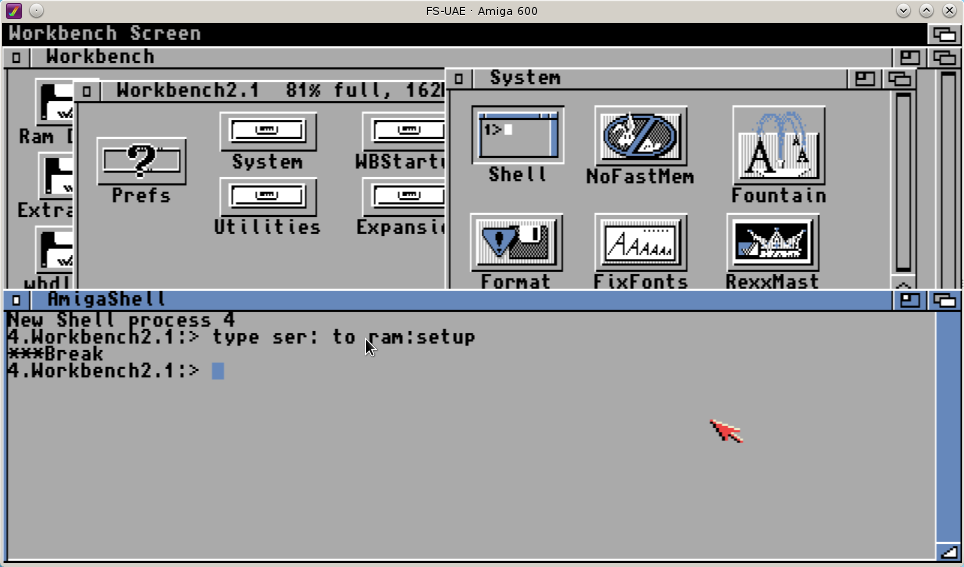Close the Workbench main window gadget

(x=17, y=57)
